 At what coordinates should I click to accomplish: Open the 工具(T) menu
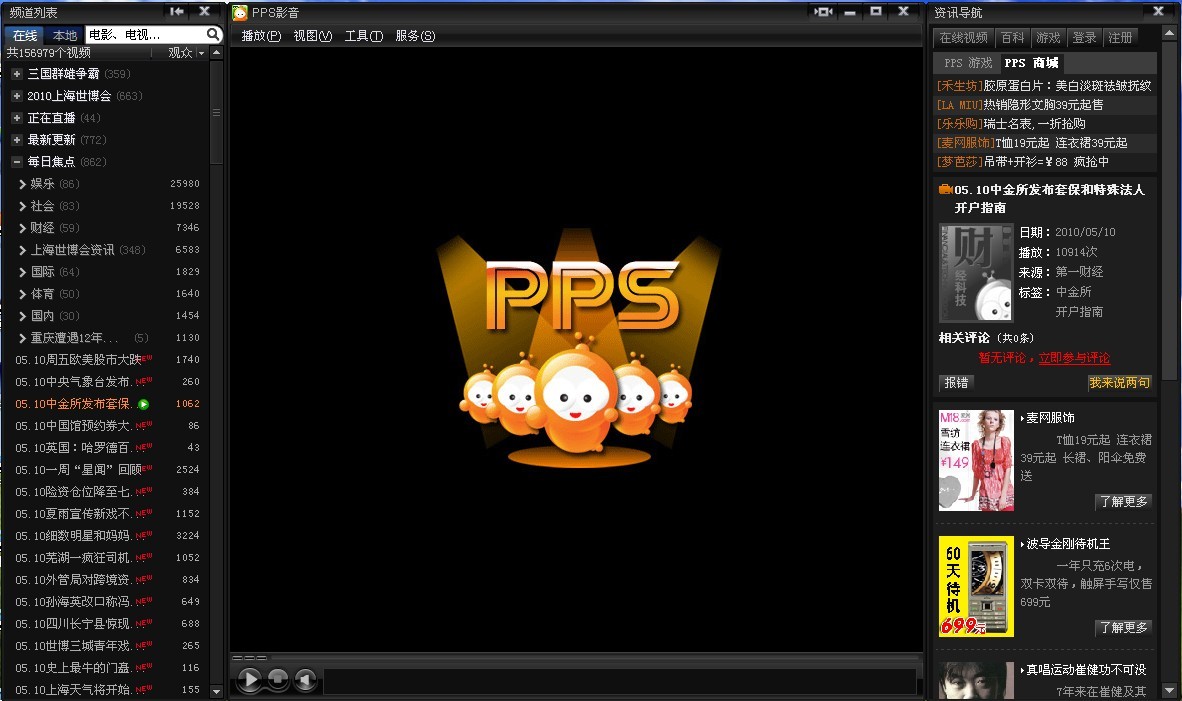pos(363,35)
